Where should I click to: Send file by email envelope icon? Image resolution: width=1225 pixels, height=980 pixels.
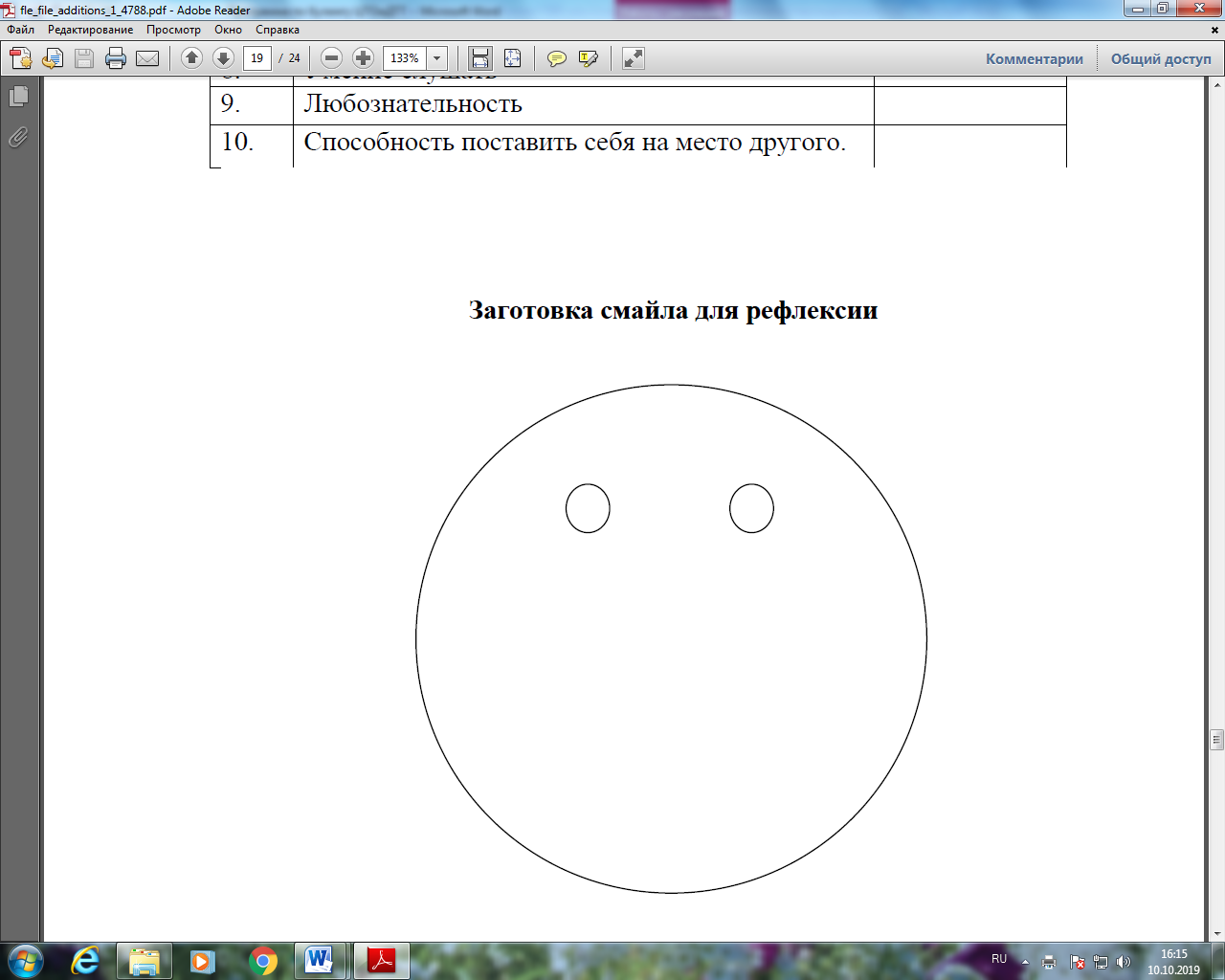click(x=147, y=58)
